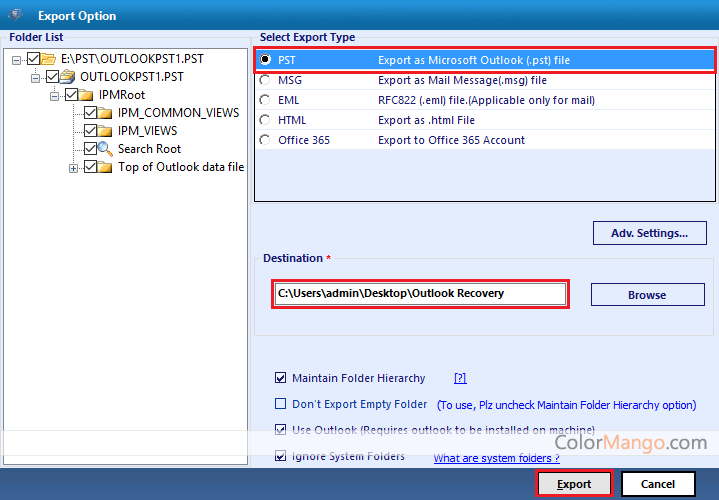Click the Destination path input field

click(420, 294)
